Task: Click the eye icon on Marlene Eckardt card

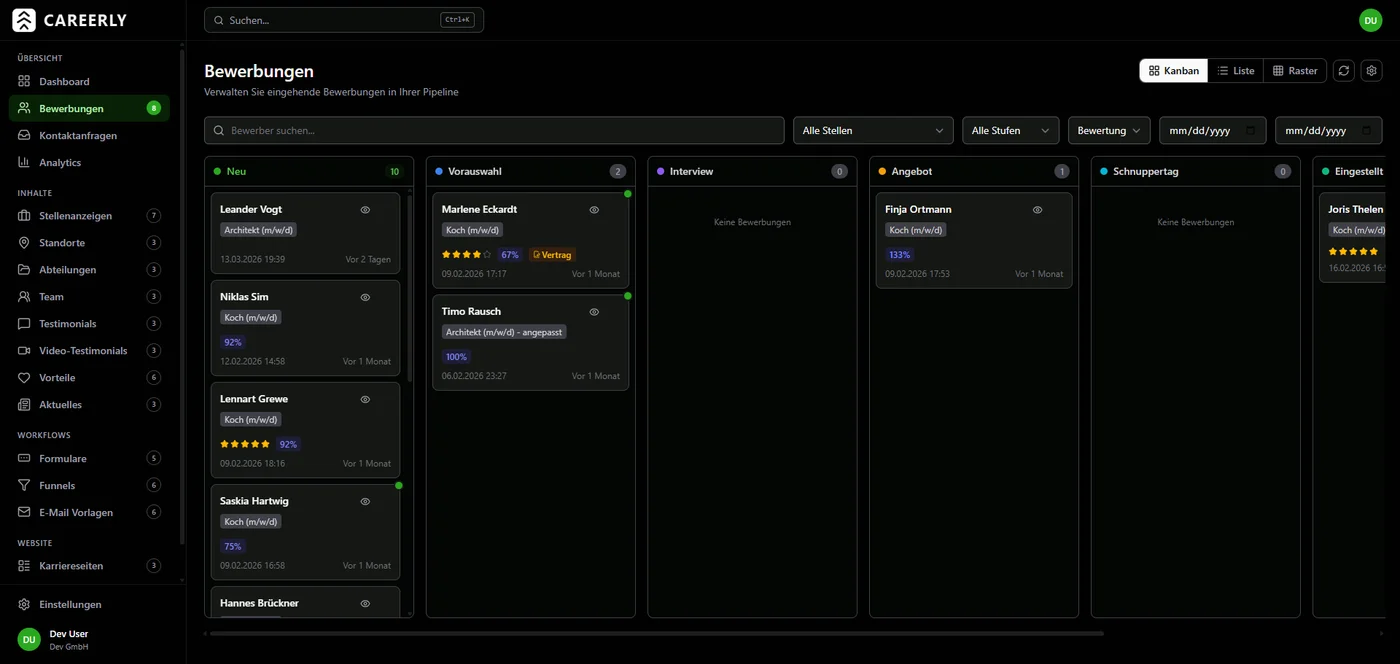Action: tap(594, 210)
